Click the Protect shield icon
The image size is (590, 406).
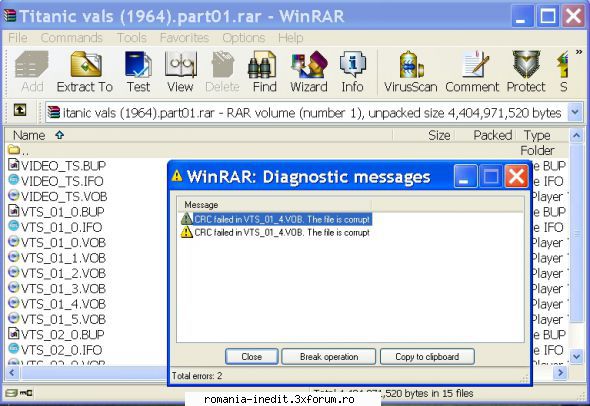click(x=526, y=72)
